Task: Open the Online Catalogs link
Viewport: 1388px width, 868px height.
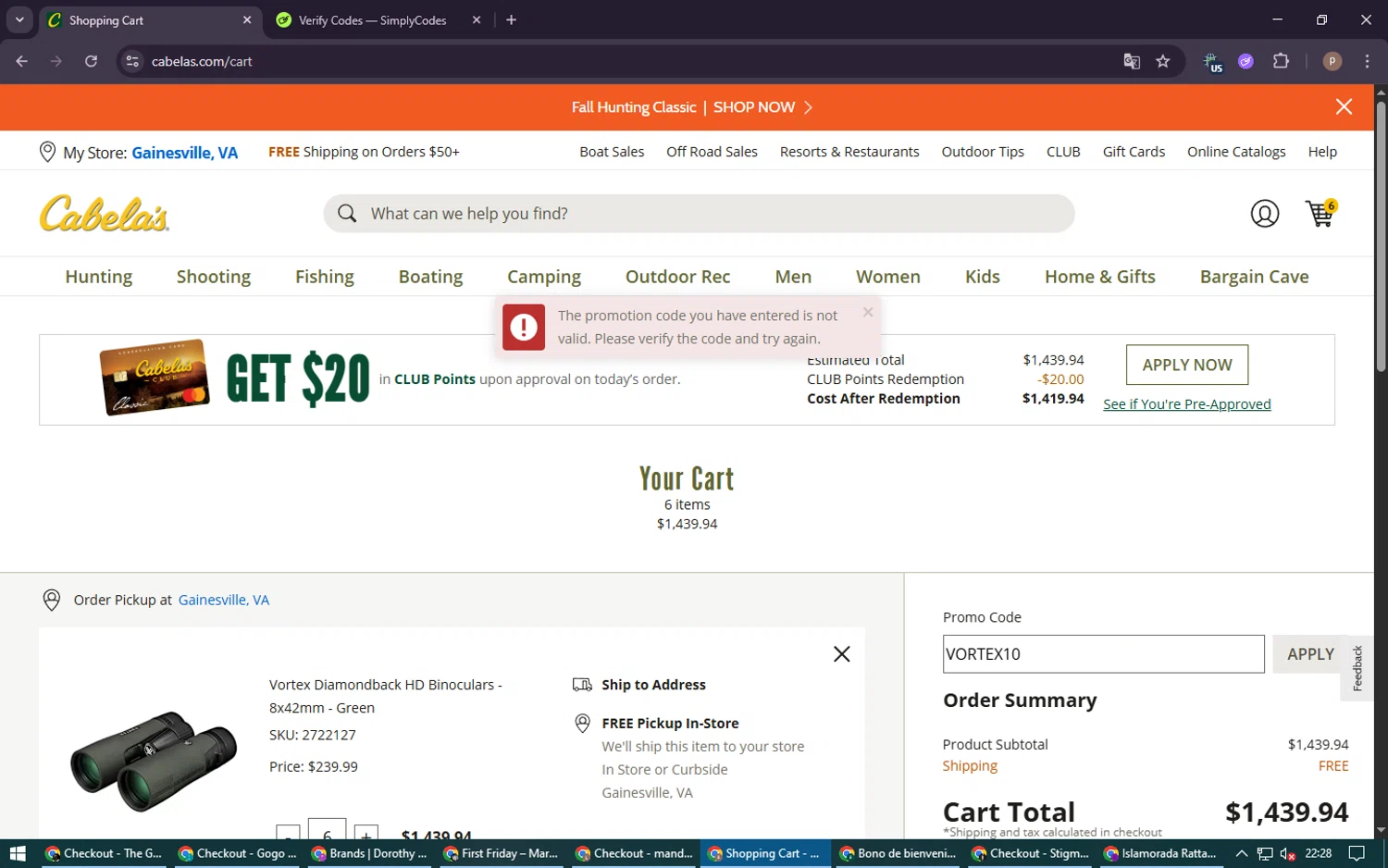Action: tap(1236, 152)
